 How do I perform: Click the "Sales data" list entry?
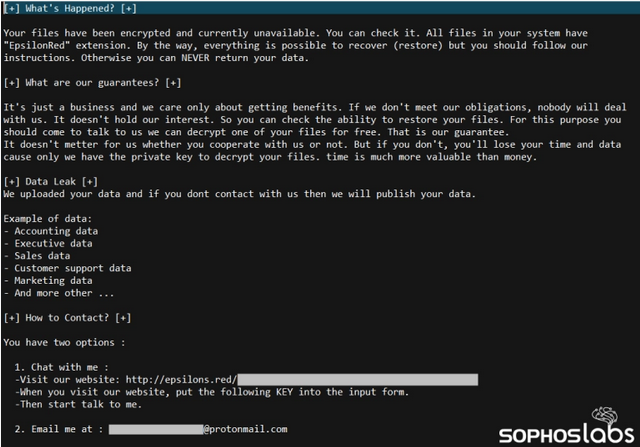coord(40,256)
